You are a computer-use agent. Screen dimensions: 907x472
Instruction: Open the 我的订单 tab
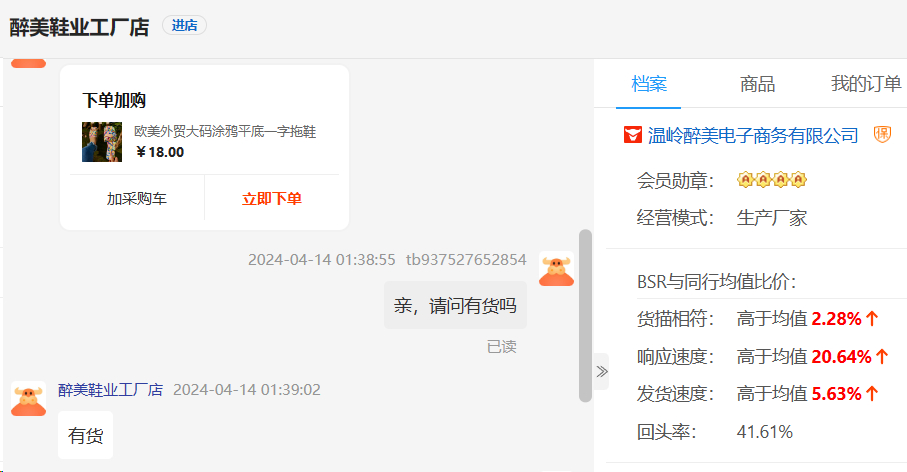(866, 84)
